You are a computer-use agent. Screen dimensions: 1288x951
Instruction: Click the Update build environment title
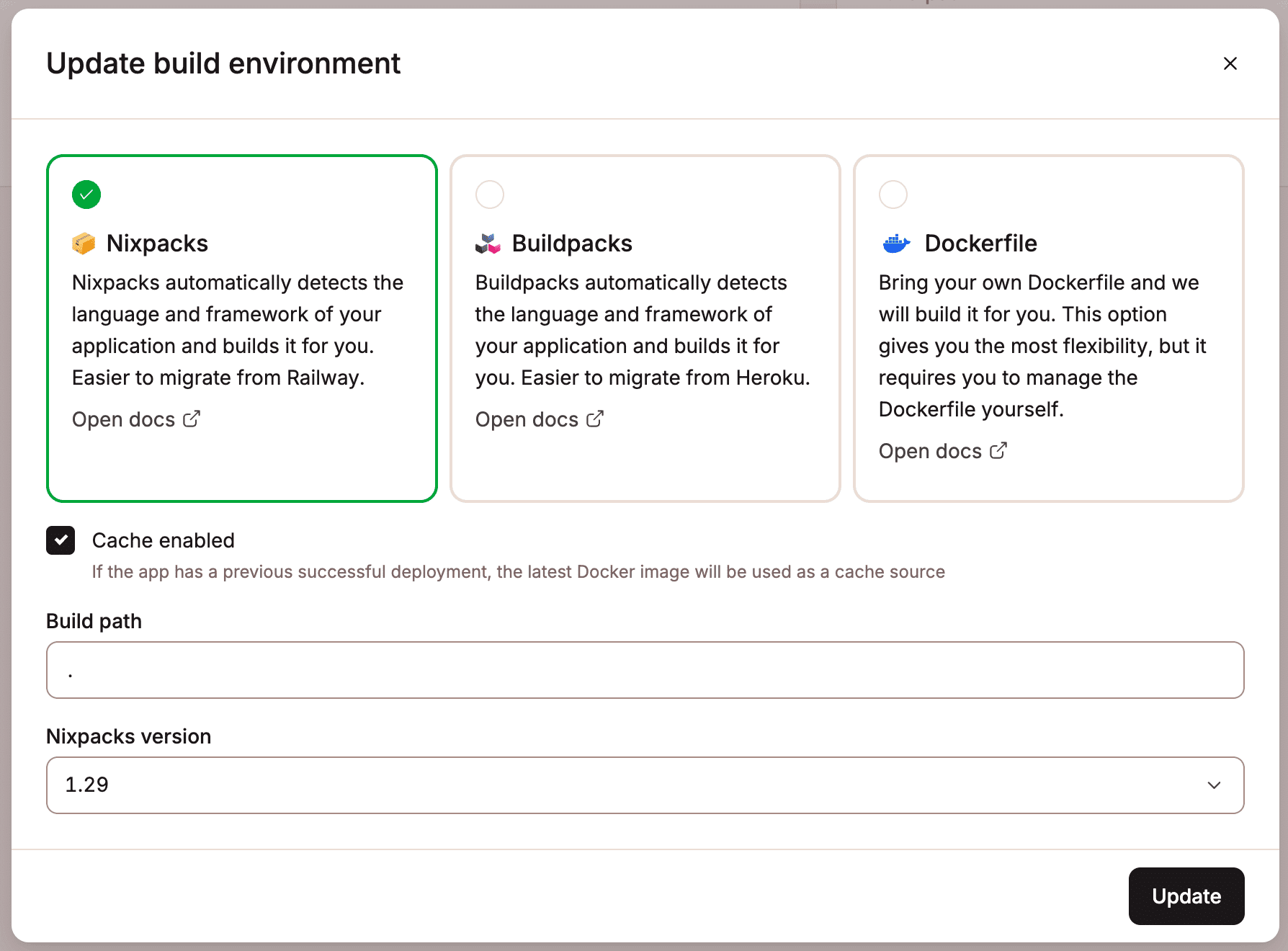(x=223, y=63)
